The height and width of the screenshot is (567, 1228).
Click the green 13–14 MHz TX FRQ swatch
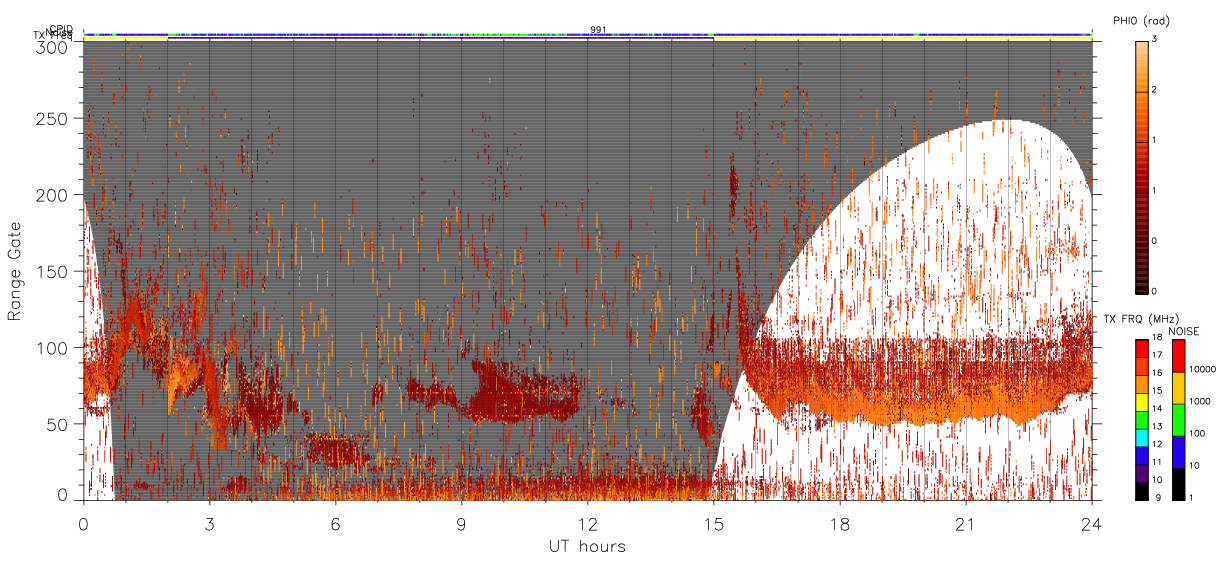point(1141,420)
